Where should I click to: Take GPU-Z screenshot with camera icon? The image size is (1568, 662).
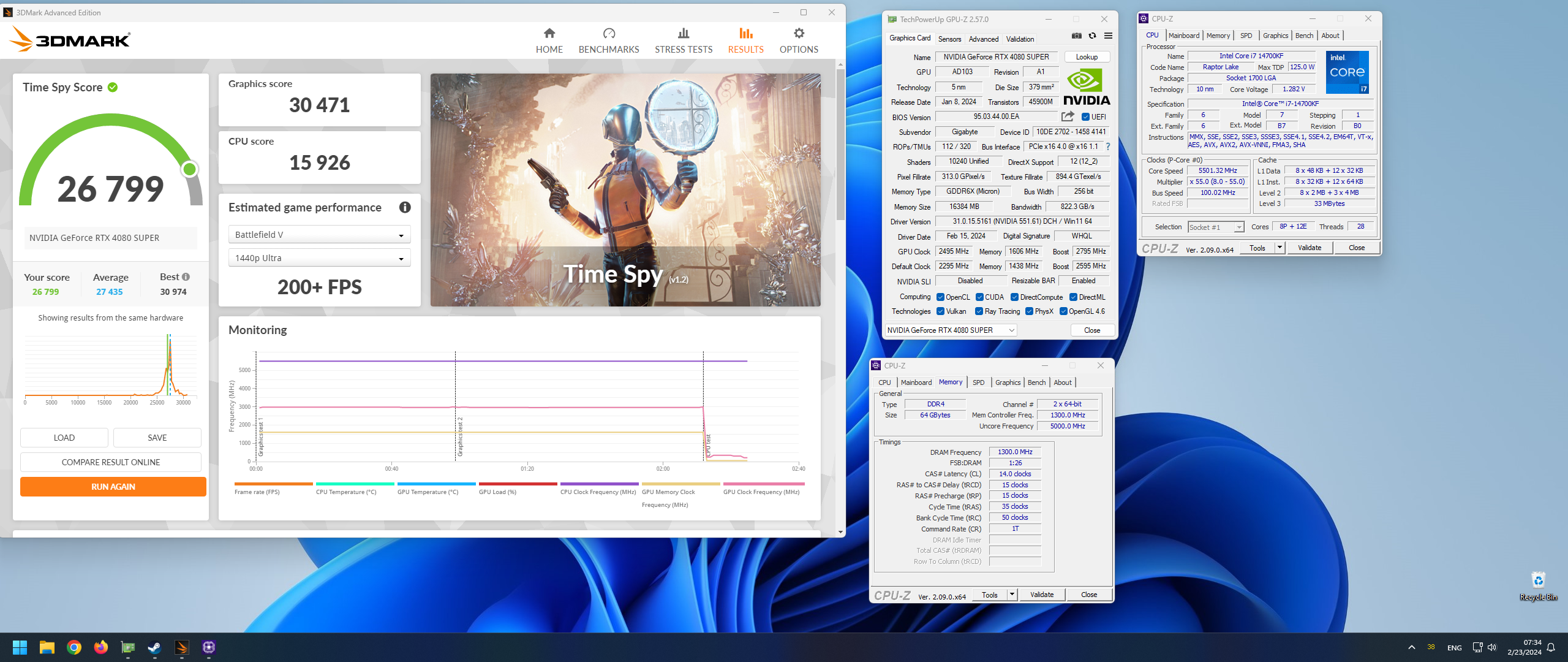point(1076,36)
